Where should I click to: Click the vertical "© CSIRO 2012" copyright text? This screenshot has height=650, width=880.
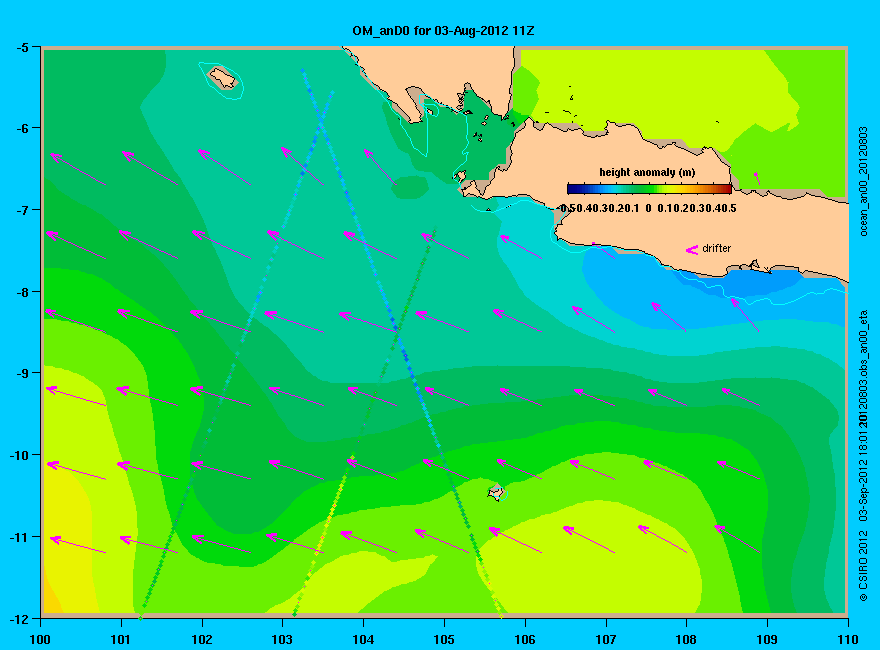(x=863, y=564)
